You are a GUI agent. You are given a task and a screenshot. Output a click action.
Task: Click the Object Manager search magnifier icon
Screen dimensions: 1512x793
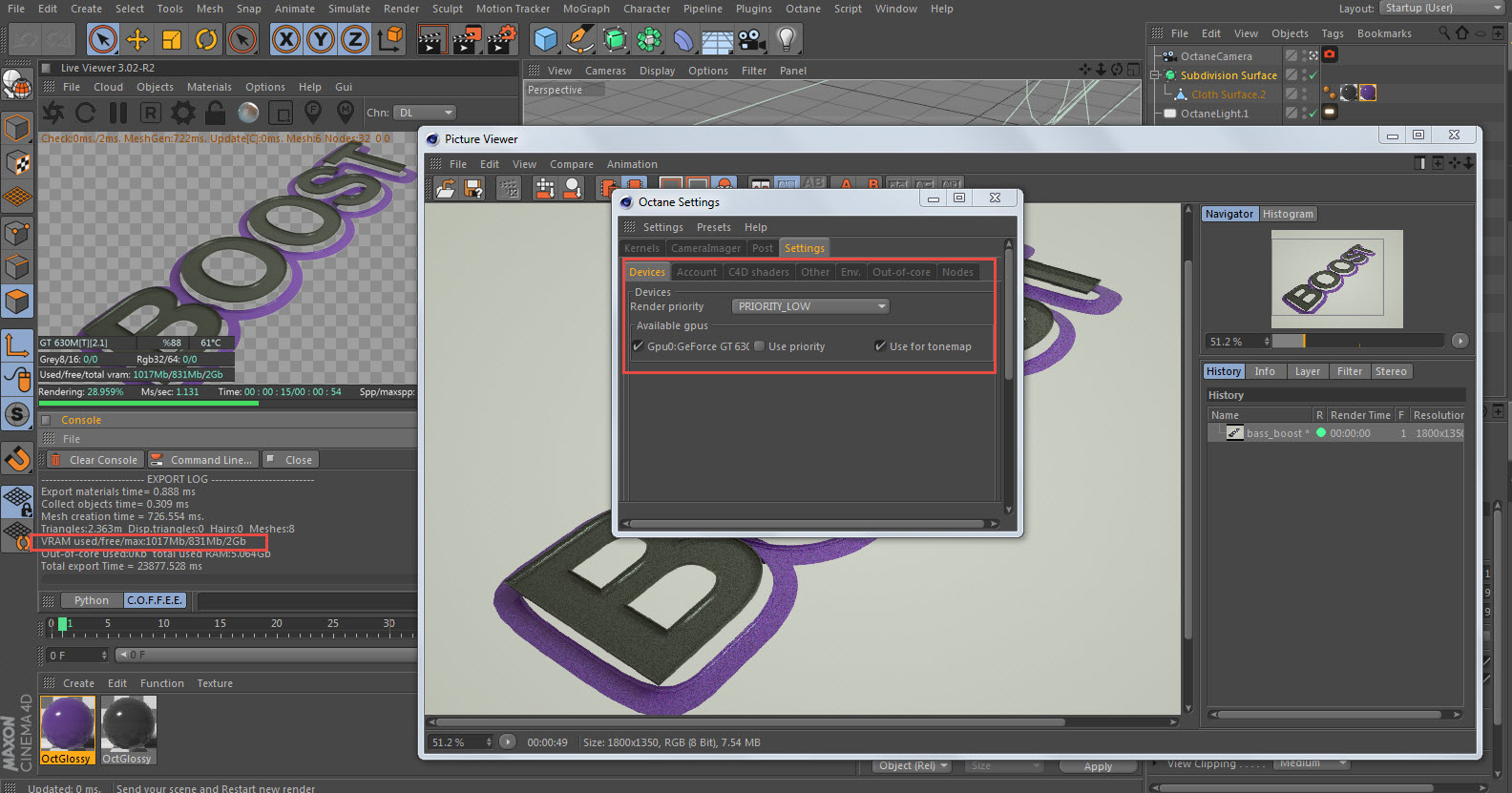pyautogui.click(x=1444, y=33)
